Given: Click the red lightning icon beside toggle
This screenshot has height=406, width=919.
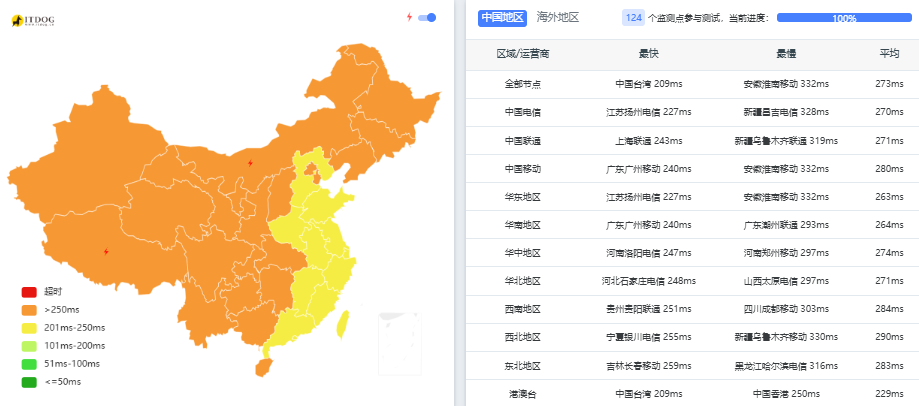Looking at the screenshot, I should point(409,17).
